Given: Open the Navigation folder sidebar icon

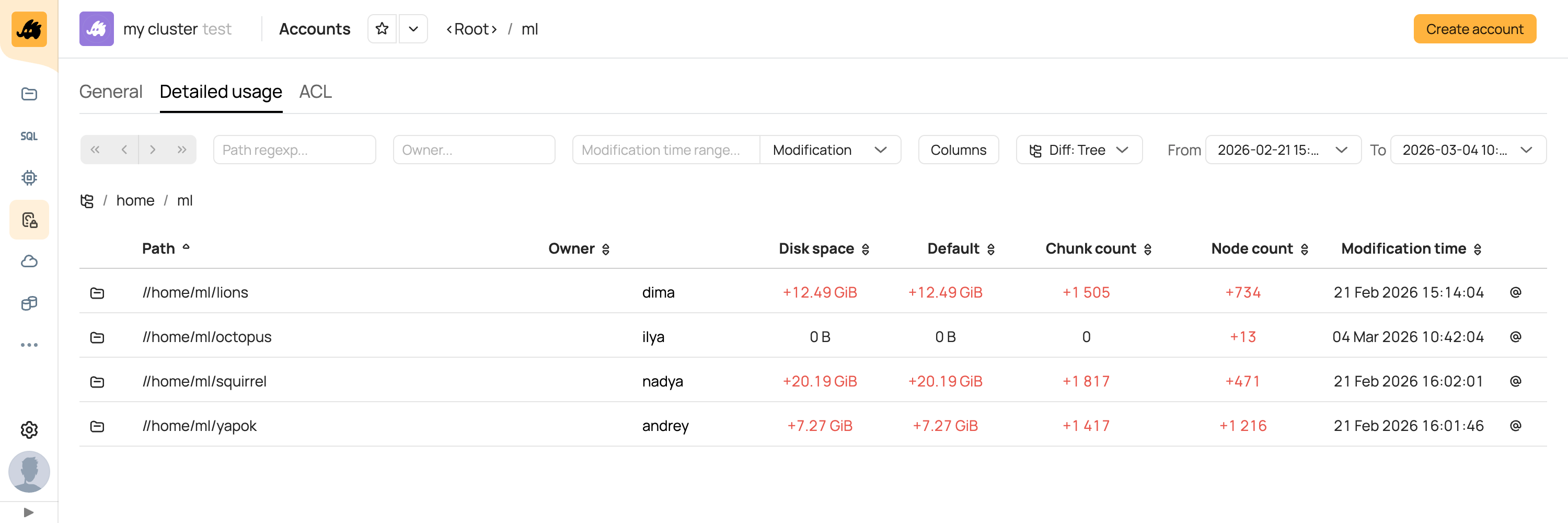Looking at the screenshot, I should tap(29, 94).
